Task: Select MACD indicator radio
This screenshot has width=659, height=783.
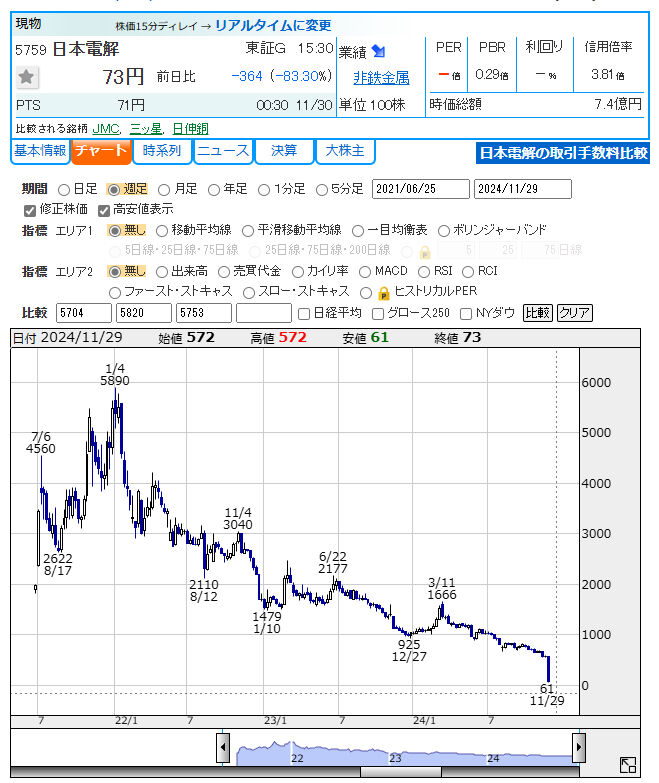Action: (x=365, y=272)
